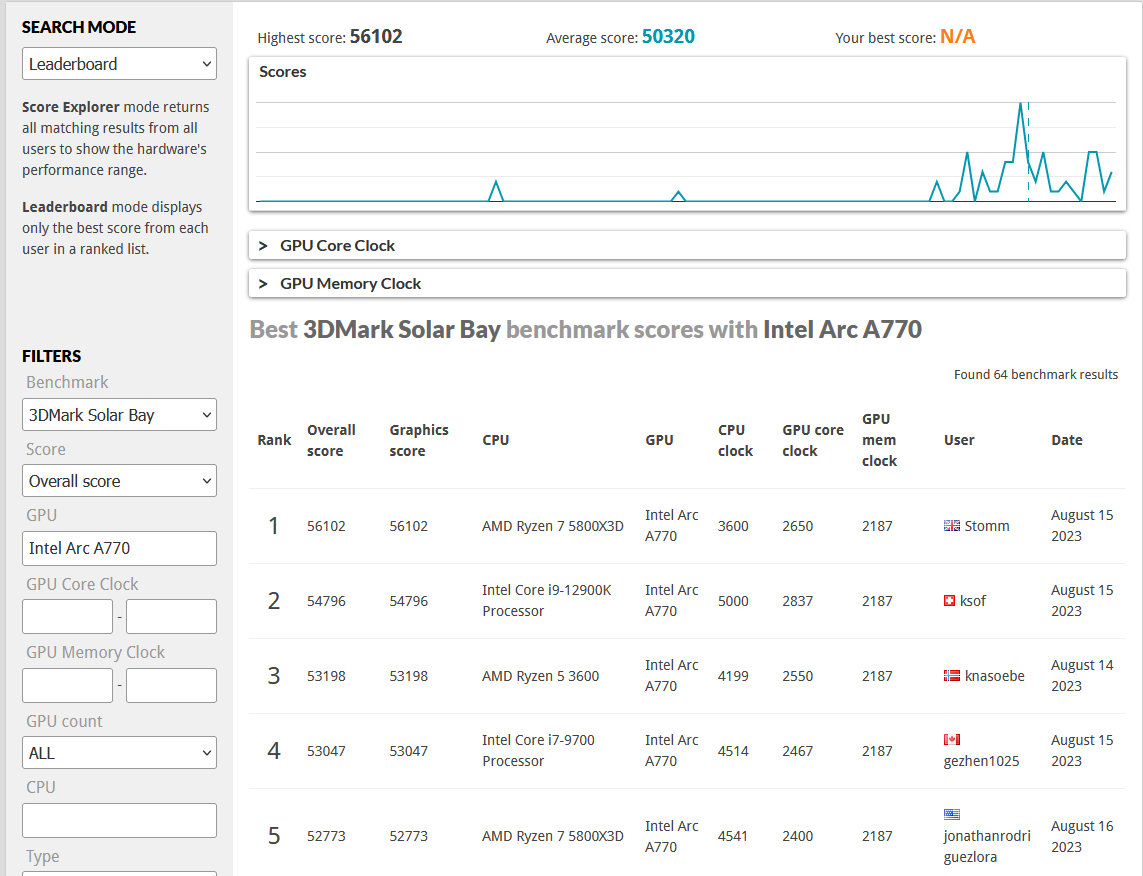Open the GPU count dropdown set to ALL

pyautogui.click(x=120, y=753)
